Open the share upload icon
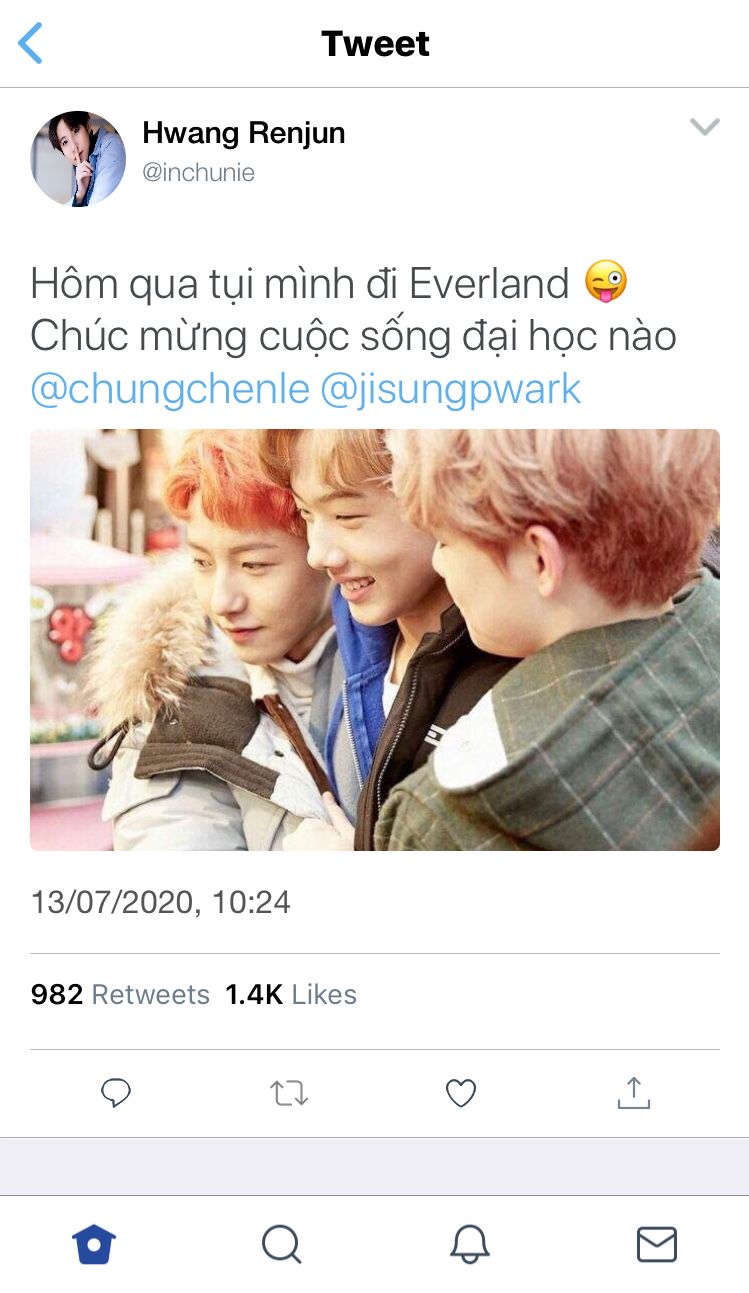 [633, 1092]
